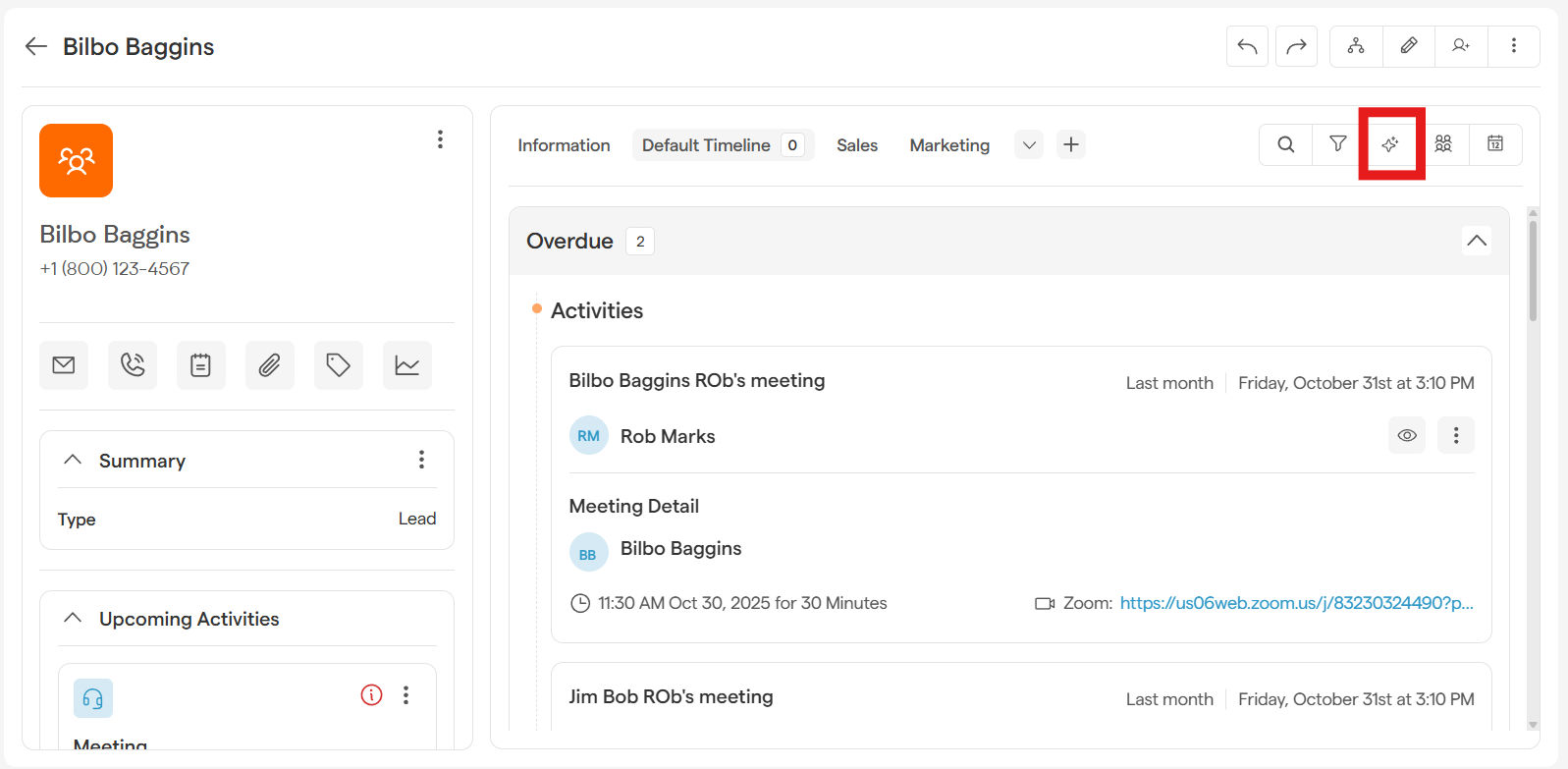Toggle the eye icon on Rob Marks meeting
1568x769 pixels.
(1407, 435)
